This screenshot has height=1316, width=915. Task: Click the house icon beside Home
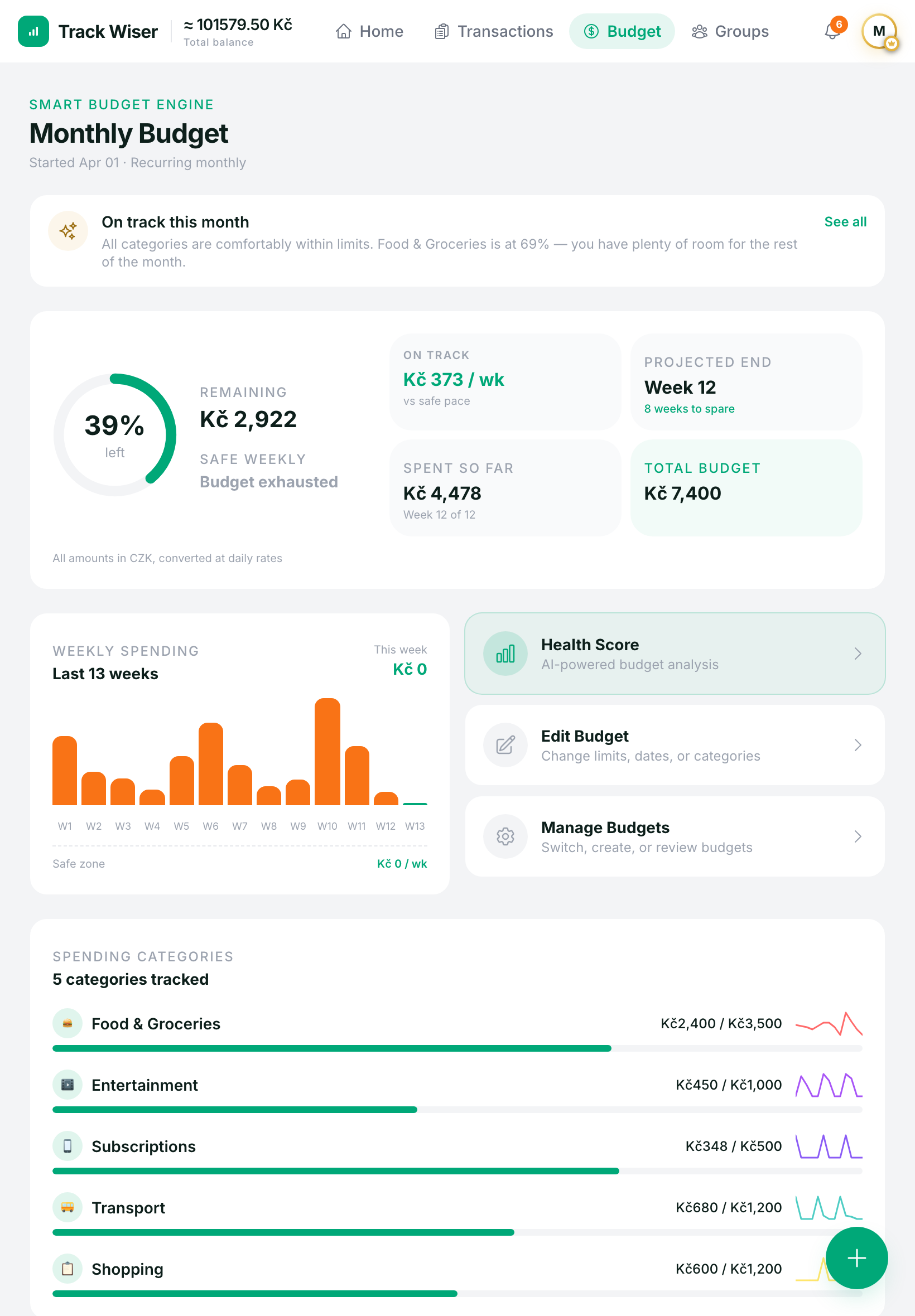point(344,31)
